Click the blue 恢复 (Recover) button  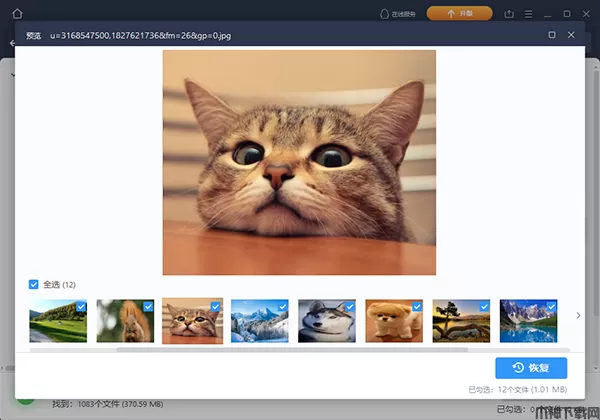[x=531, y=368]
